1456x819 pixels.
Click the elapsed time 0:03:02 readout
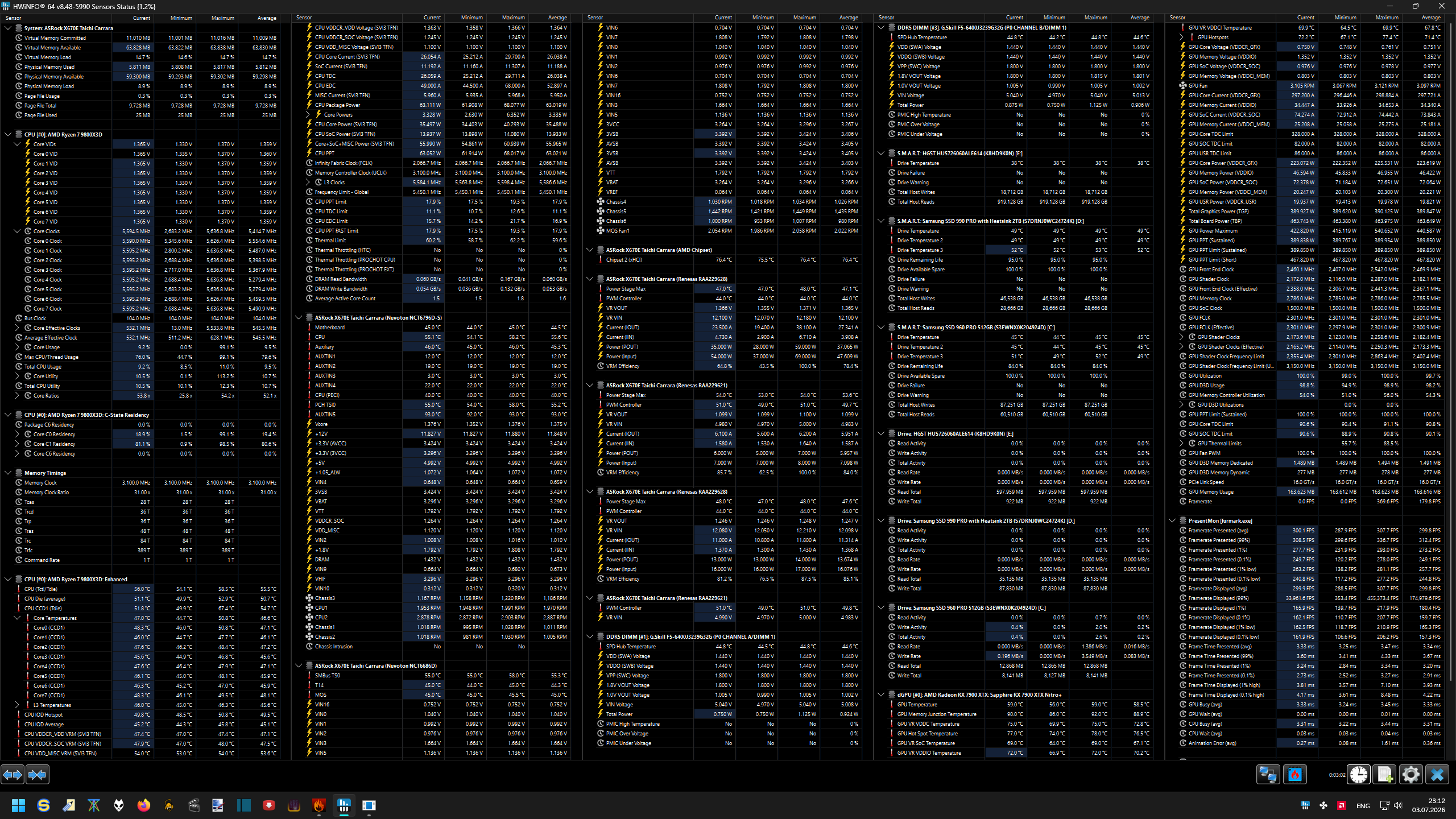tap(1337, 775)
